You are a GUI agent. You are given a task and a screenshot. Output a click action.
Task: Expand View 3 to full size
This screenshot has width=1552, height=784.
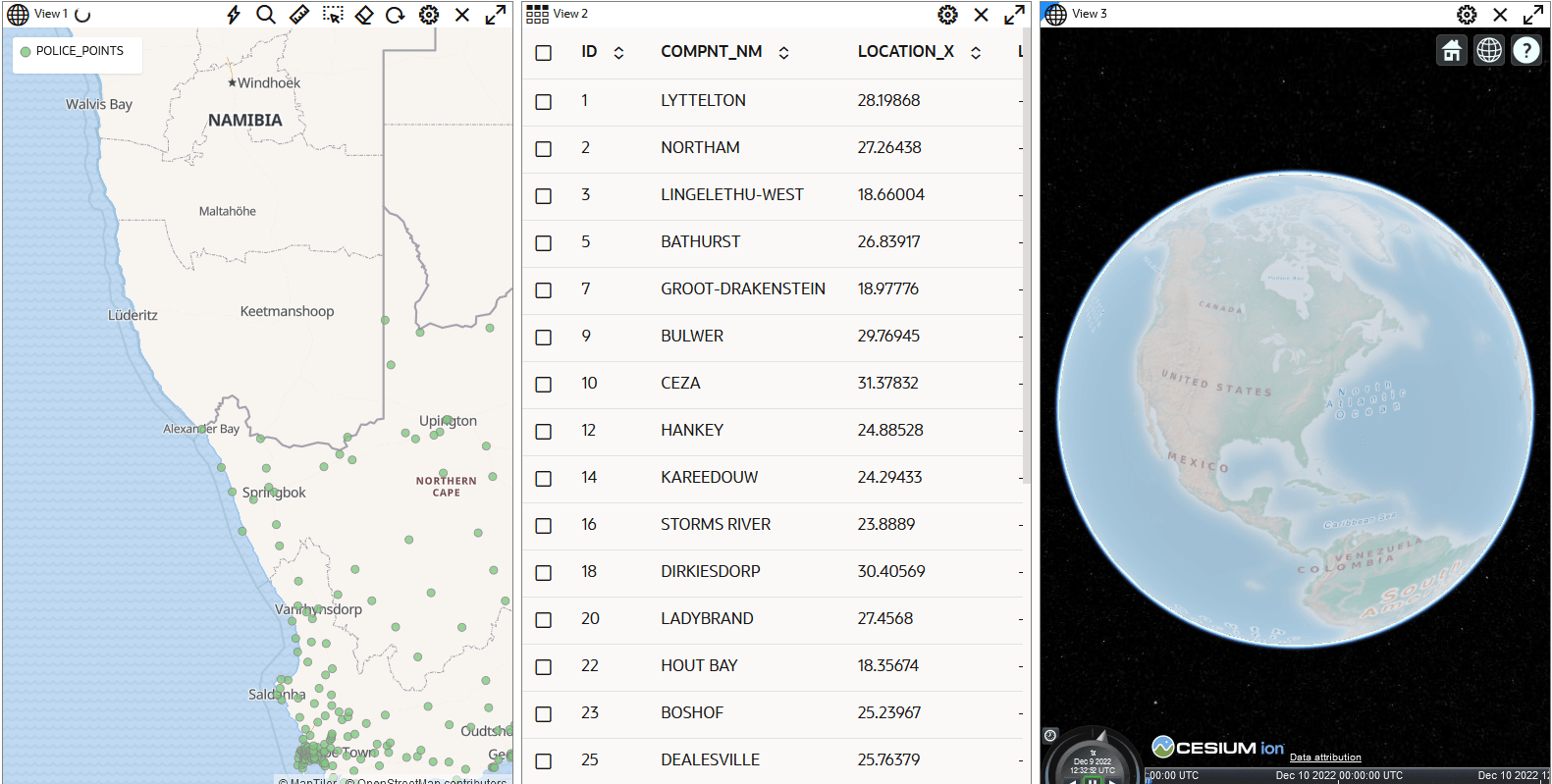coord(1532,15)
